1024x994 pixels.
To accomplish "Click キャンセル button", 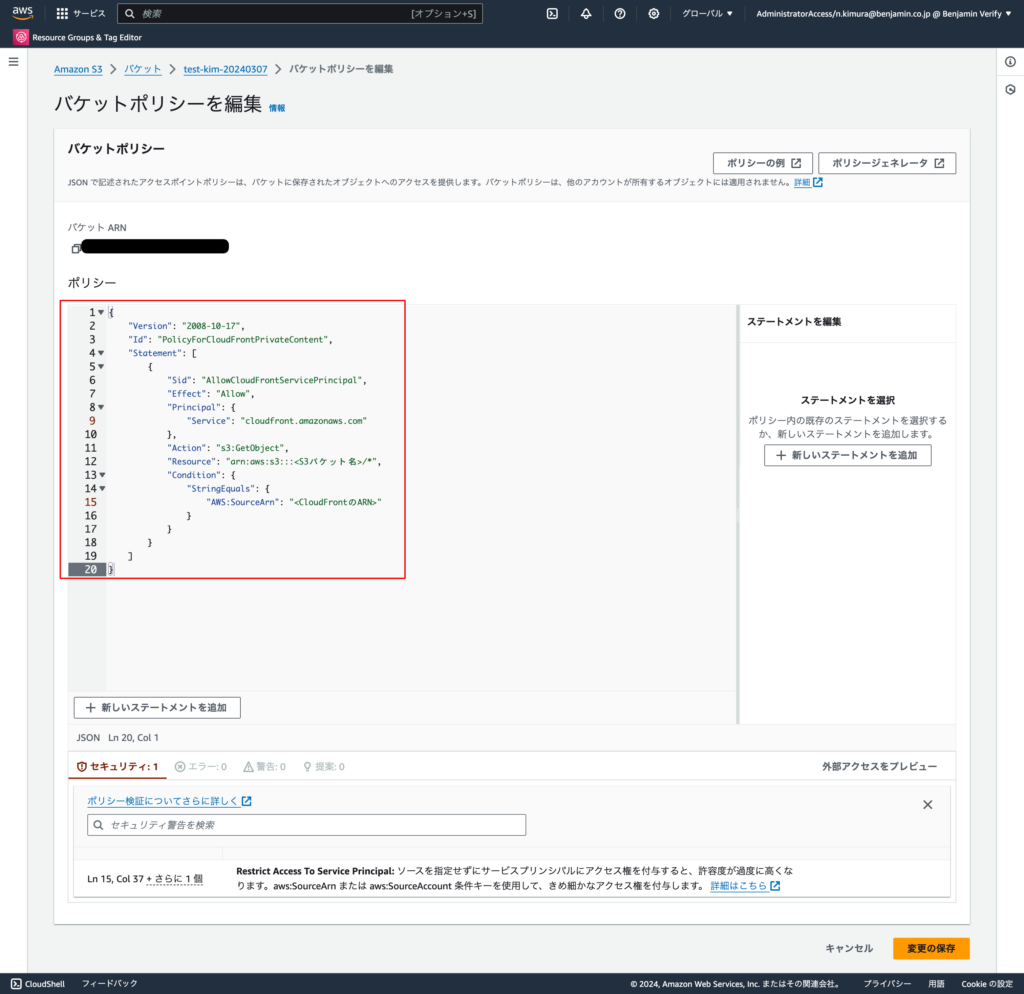I will 848,948.
